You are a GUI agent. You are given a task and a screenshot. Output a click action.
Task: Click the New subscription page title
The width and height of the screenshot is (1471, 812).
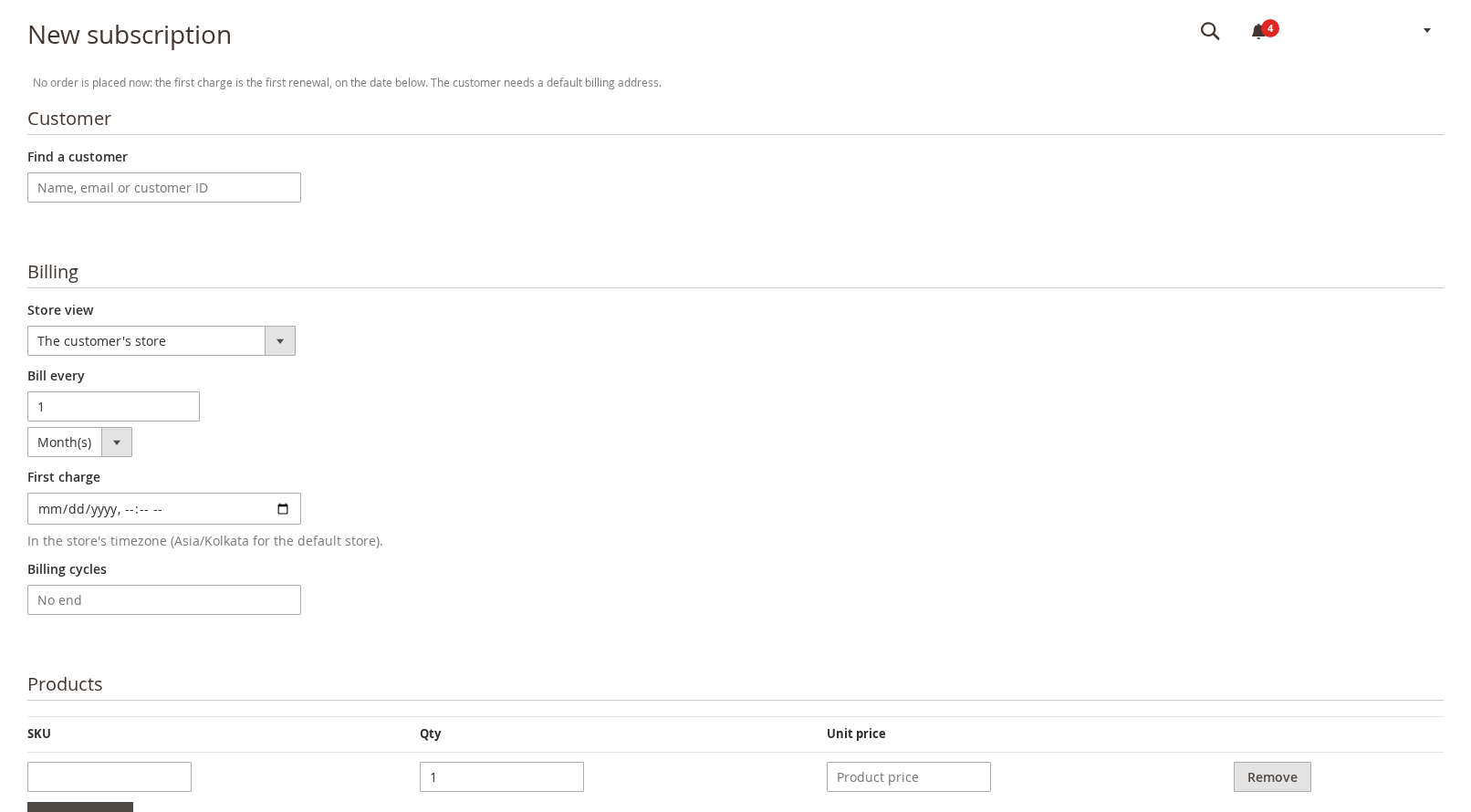[x=130, y=35]
